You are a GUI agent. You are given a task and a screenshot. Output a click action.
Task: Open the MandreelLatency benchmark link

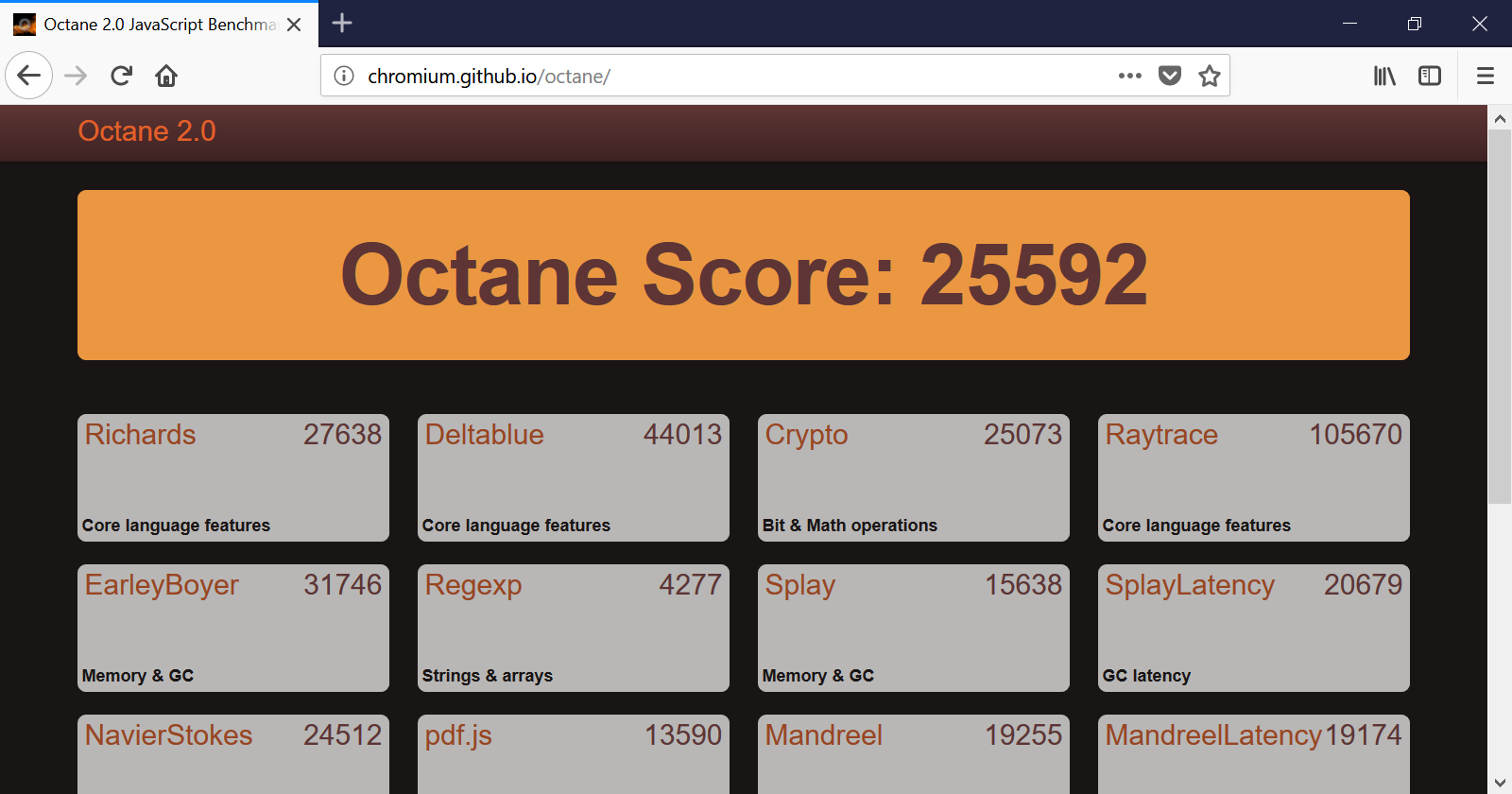click(x=1213, y=735)
